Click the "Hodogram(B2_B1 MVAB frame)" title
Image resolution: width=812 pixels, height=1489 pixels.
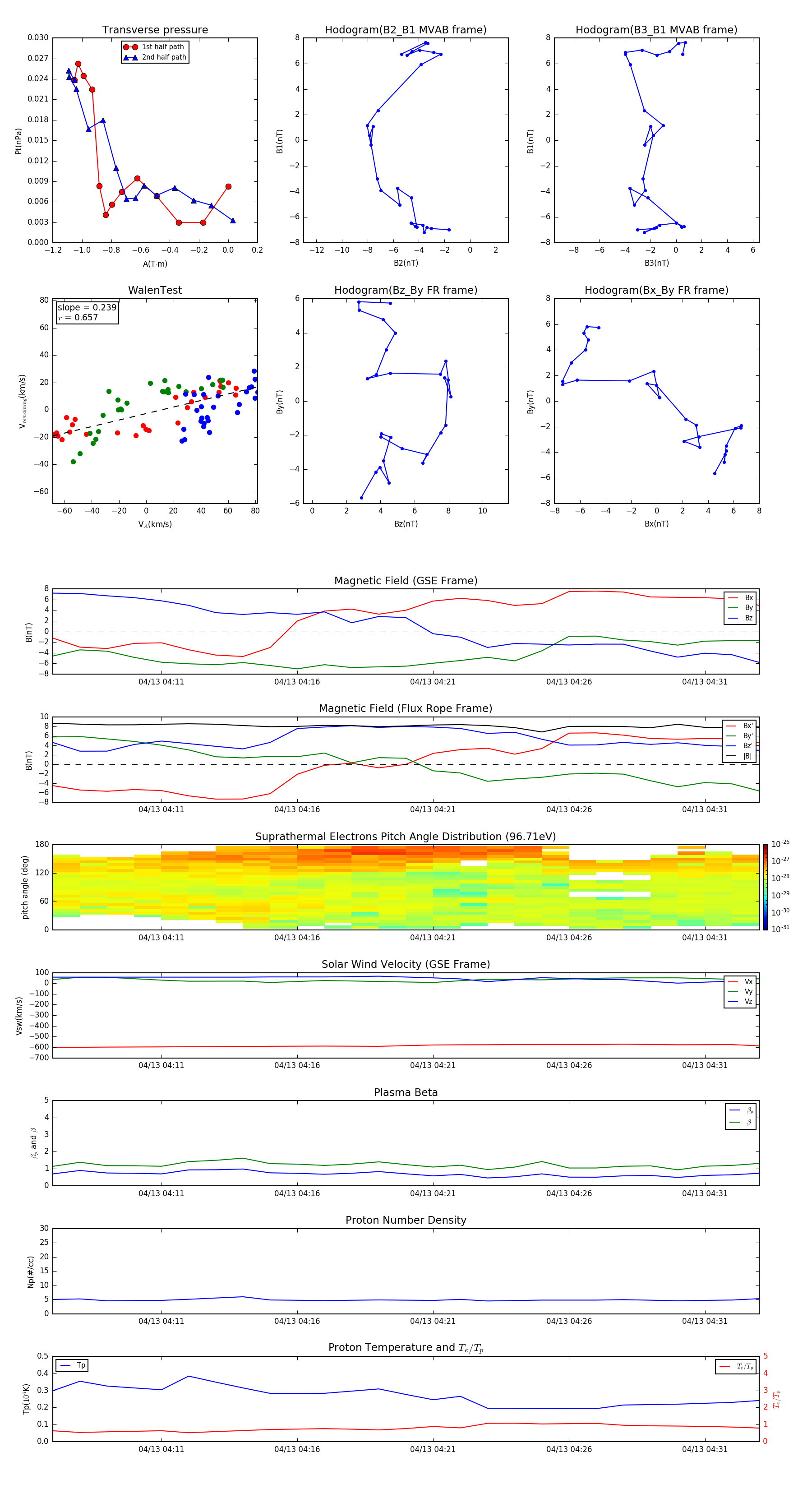pos(406,29)
